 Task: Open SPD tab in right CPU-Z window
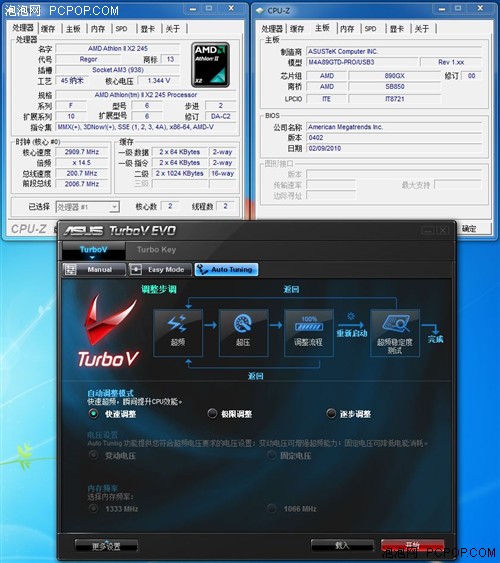[370, 29]
